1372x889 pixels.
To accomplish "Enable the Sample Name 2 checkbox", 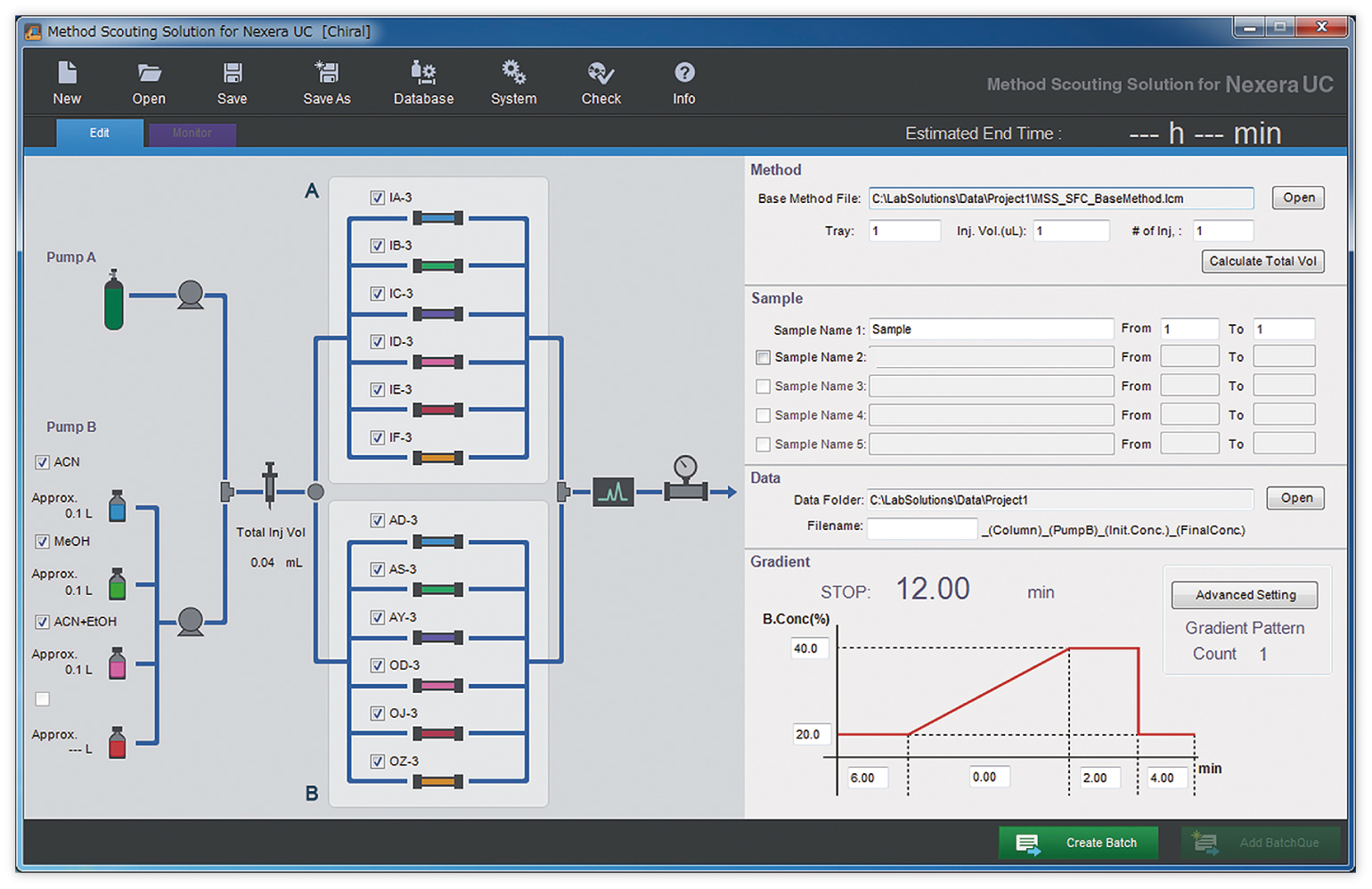I will tap(763, 357).
